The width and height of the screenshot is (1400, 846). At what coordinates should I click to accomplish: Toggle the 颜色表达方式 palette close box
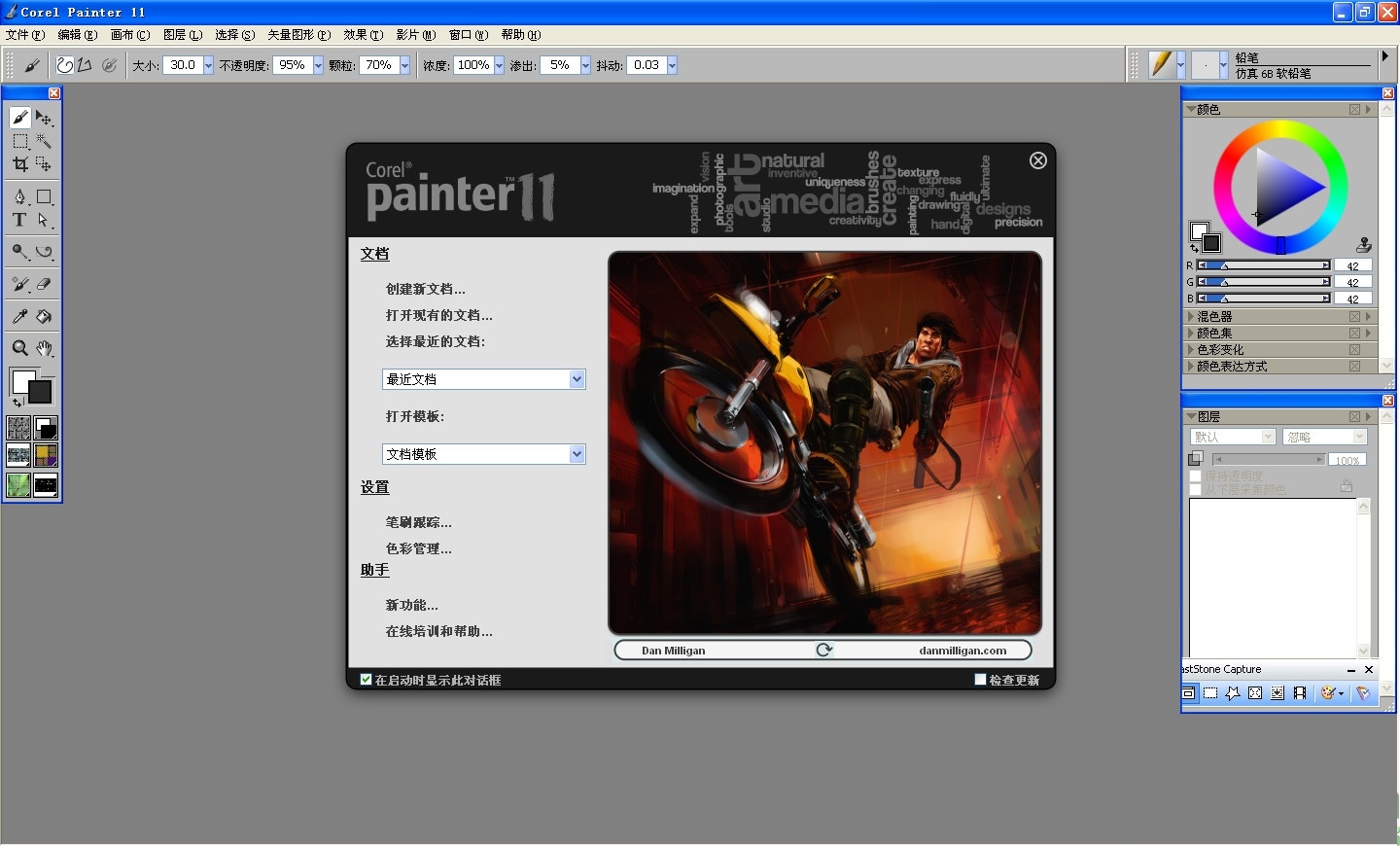(1354, 367)
